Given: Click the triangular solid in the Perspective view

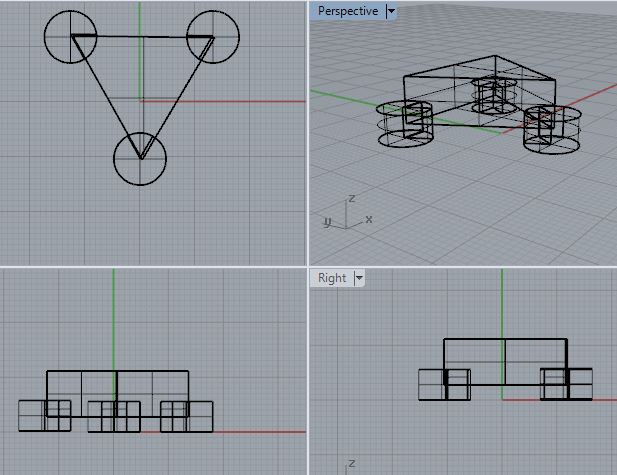Looking at the screenshot, I should pyautogui.click(x=480, y=92).
